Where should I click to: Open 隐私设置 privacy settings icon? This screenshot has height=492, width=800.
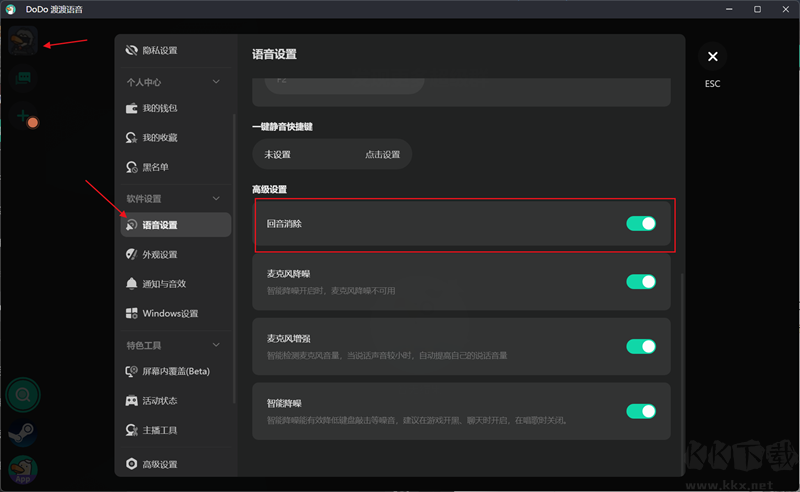(x=132, y=50)
